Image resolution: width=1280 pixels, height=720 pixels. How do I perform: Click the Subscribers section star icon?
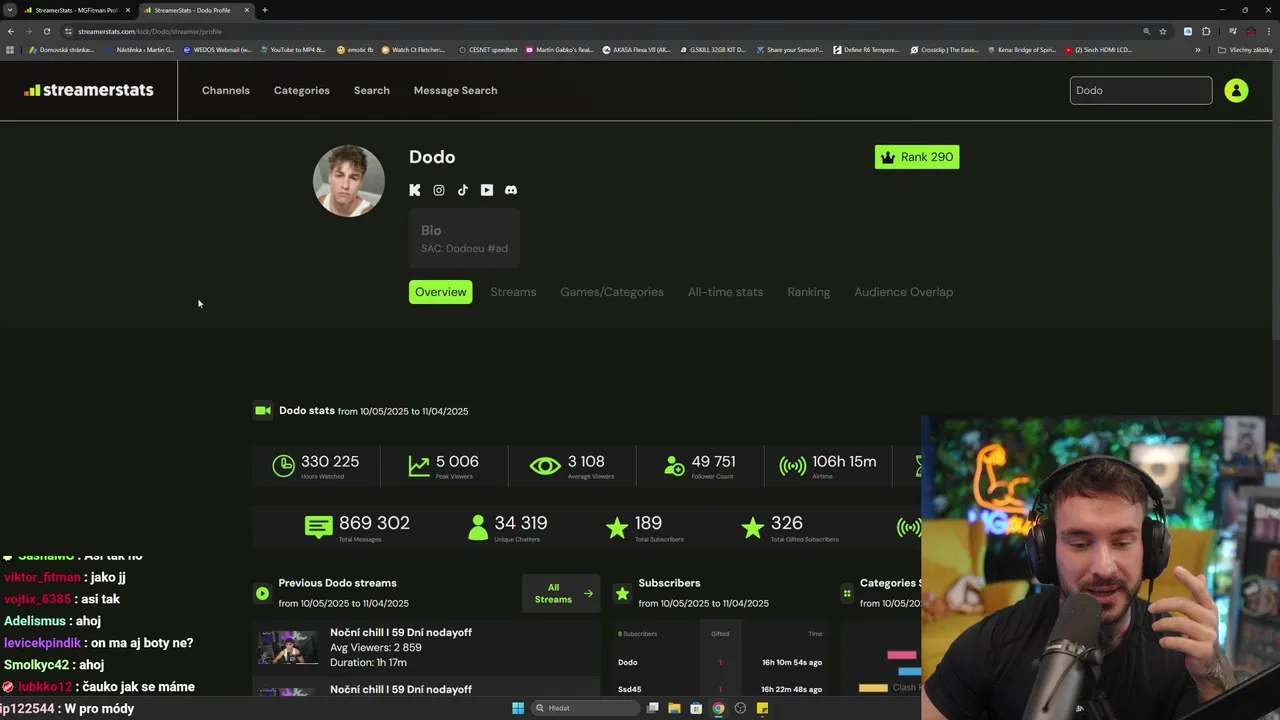(622, 593)
